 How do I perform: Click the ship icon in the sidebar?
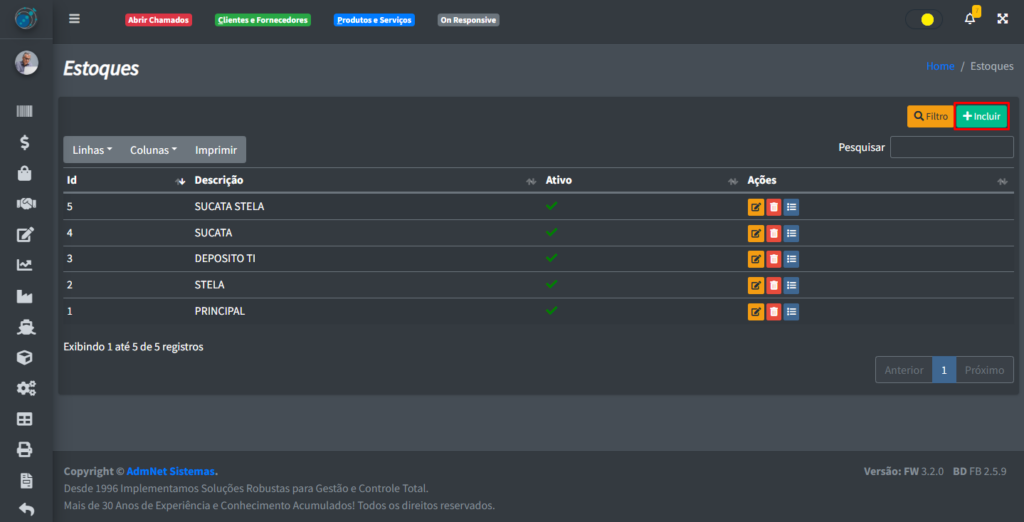click(x=25, y=327)
